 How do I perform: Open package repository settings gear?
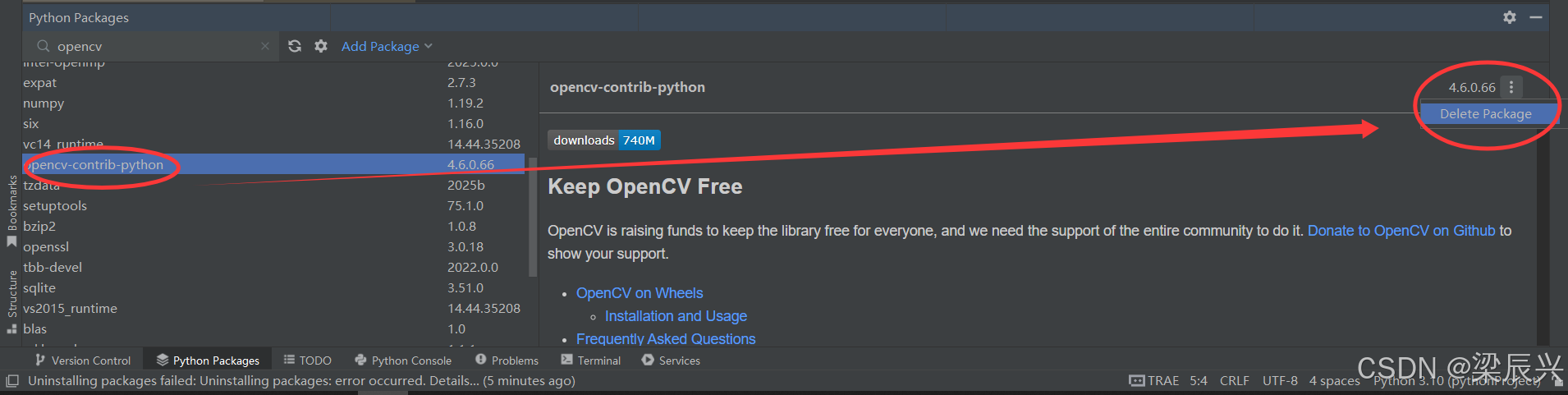pyautogui.click(x=321, y=46)
